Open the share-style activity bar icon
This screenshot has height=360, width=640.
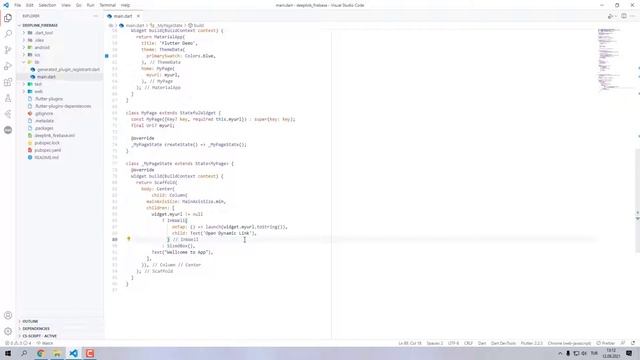[x=8, y=114]
